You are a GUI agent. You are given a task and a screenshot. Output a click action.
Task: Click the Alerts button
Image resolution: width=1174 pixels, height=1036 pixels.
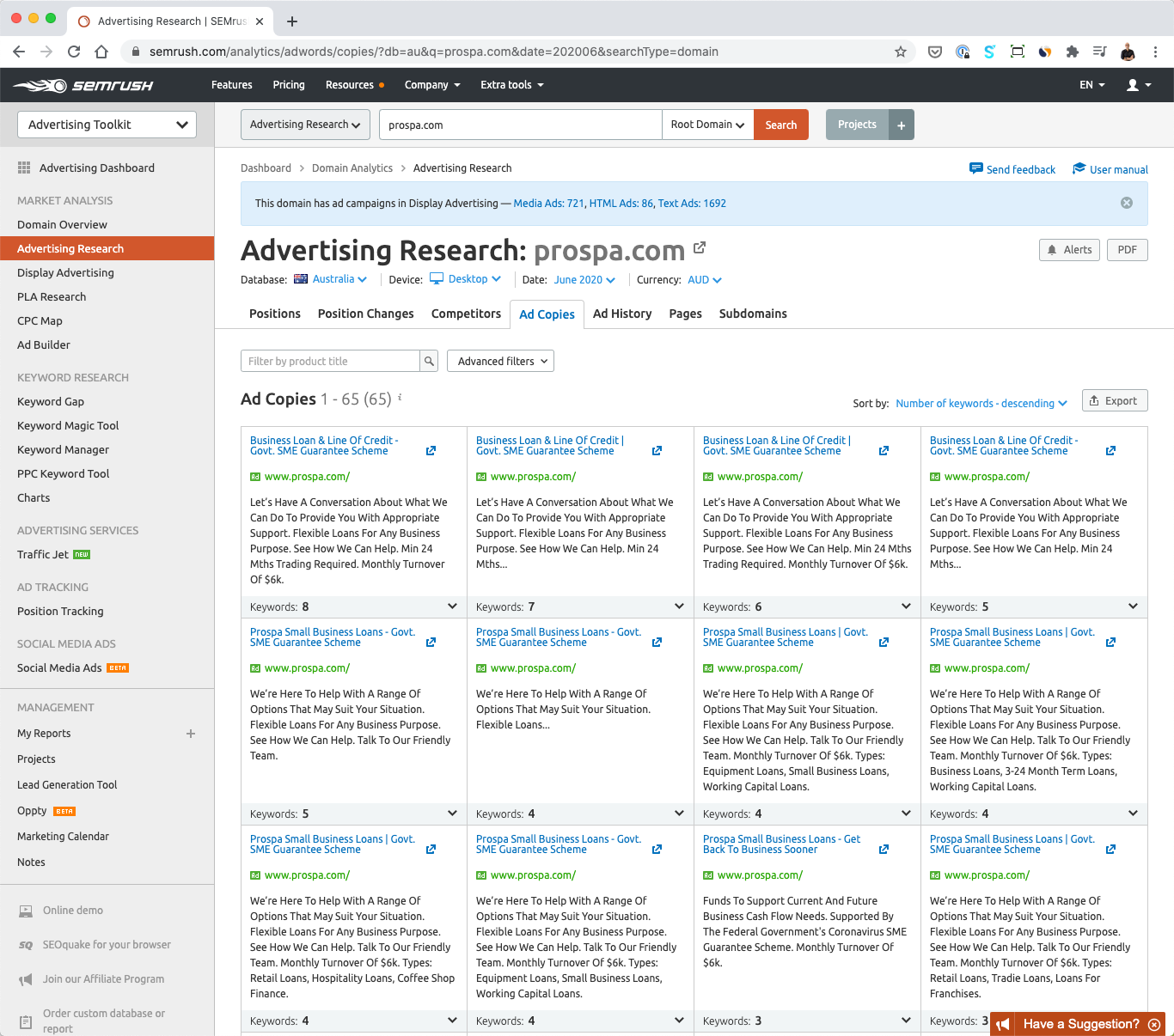pyautogui.click(x=1069, y=250)
